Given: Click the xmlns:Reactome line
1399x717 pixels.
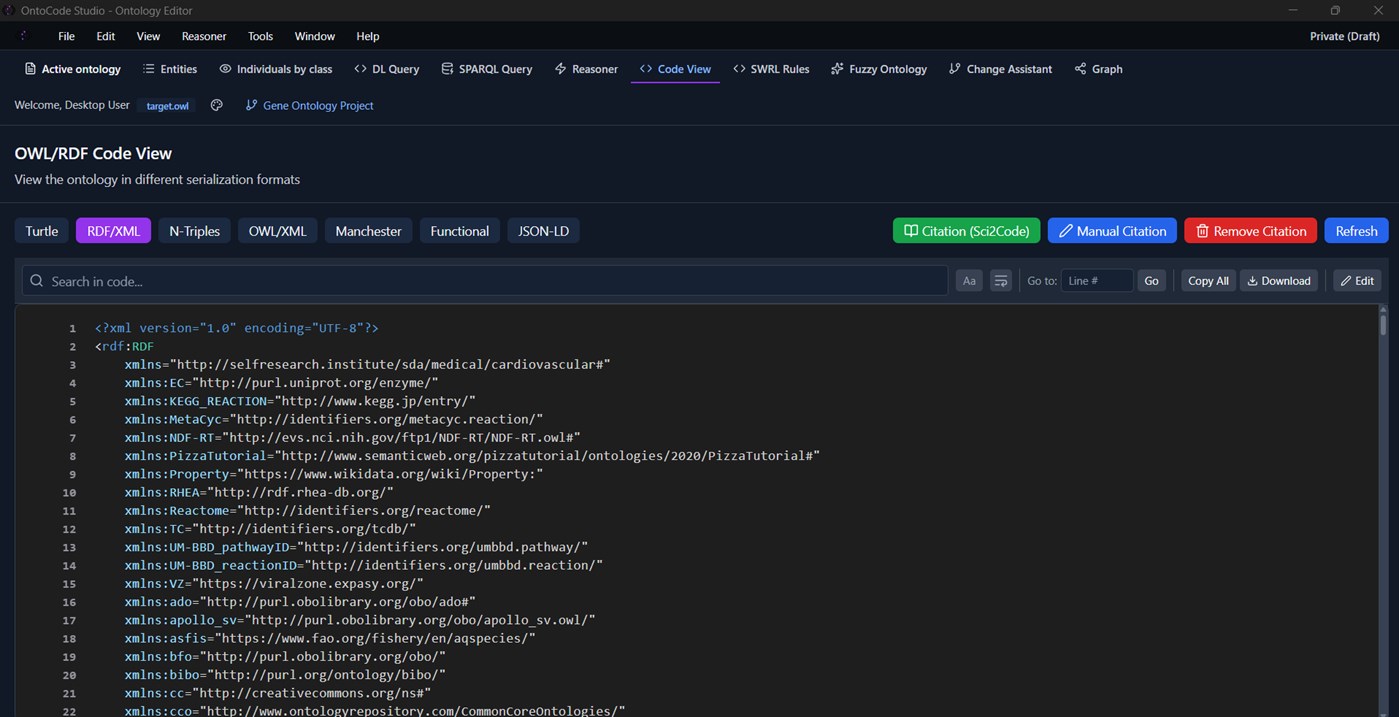Looking at the screenshot, I should pyautogui.click(x=308, y=510).
